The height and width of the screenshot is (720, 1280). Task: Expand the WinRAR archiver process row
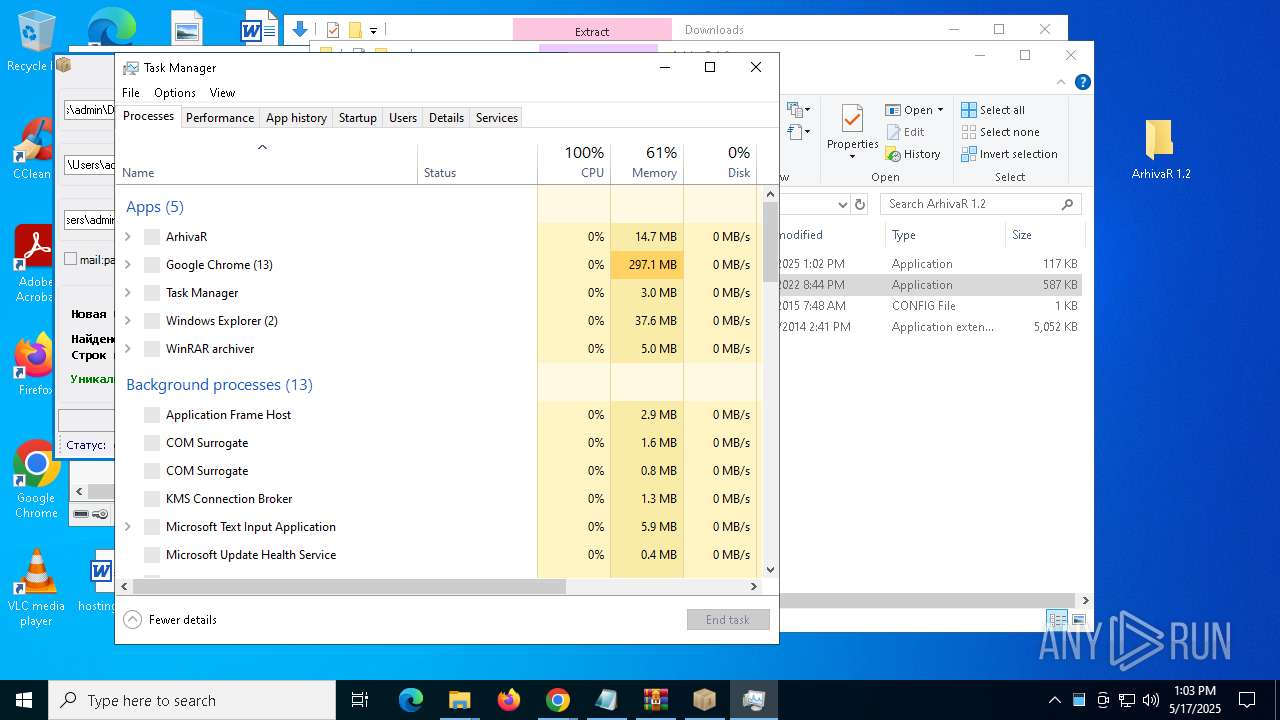(x=127, y=349)
